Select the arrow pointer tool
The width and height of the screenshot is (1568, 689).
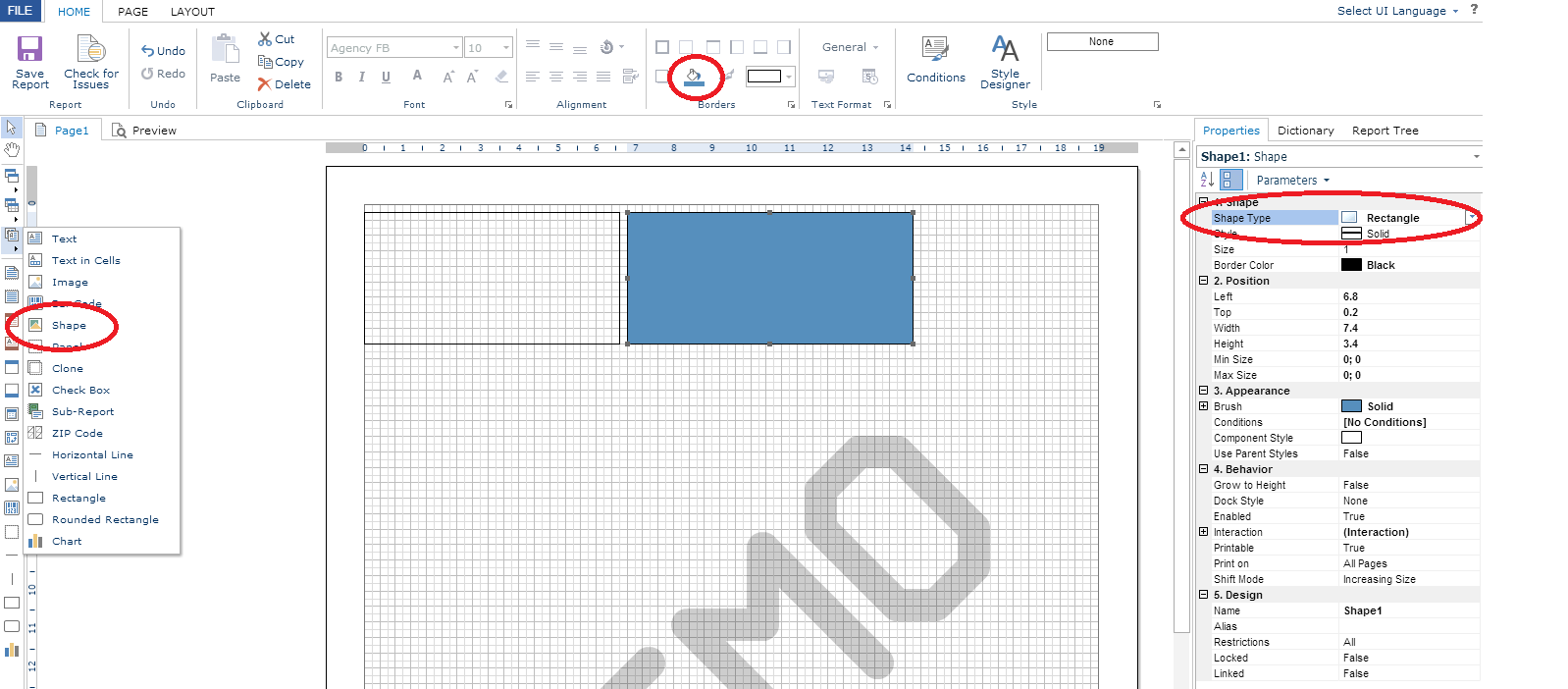(x=11, y=128)
